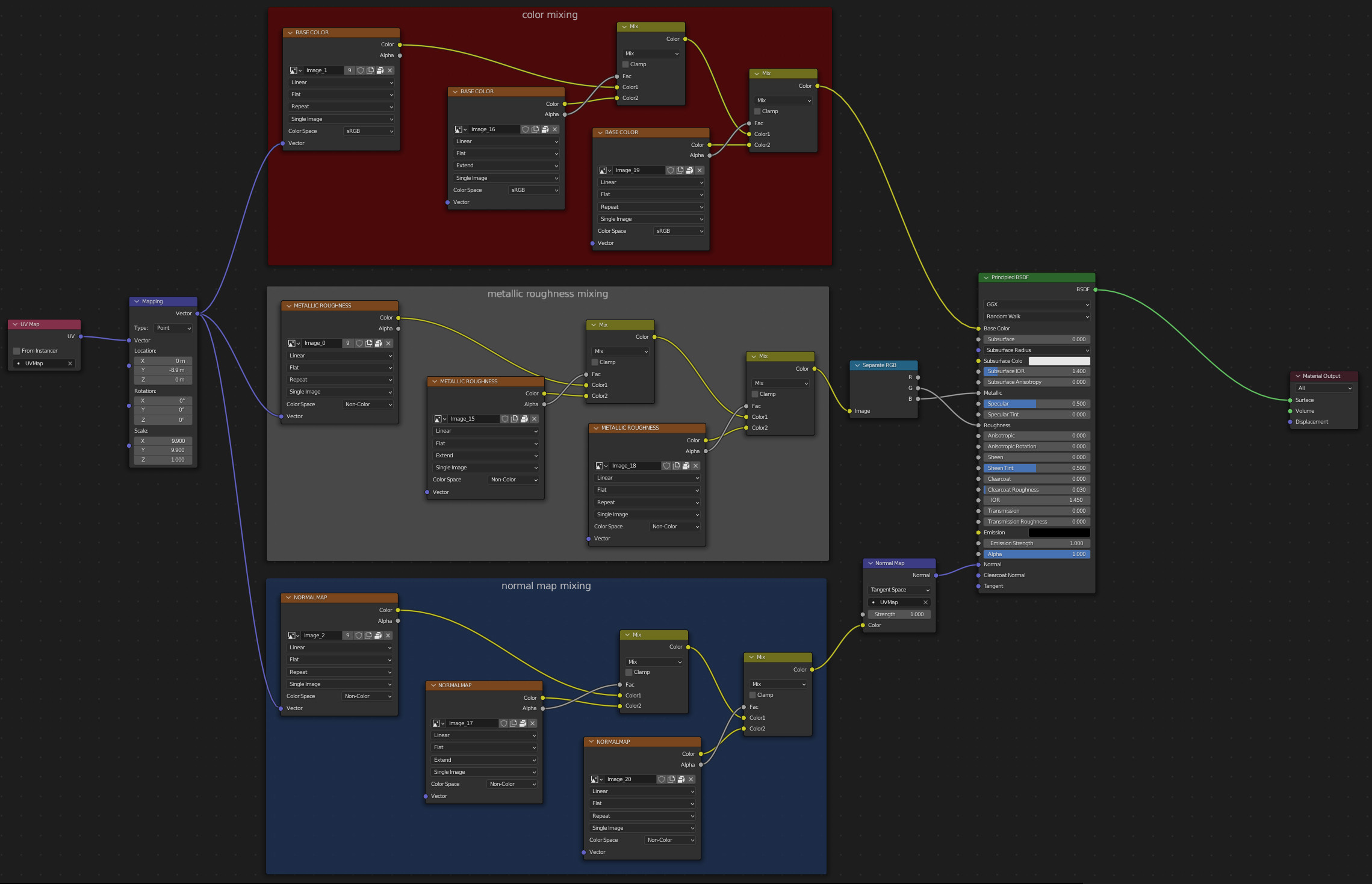Click new image icon next to Image_20

pos(671,779)
